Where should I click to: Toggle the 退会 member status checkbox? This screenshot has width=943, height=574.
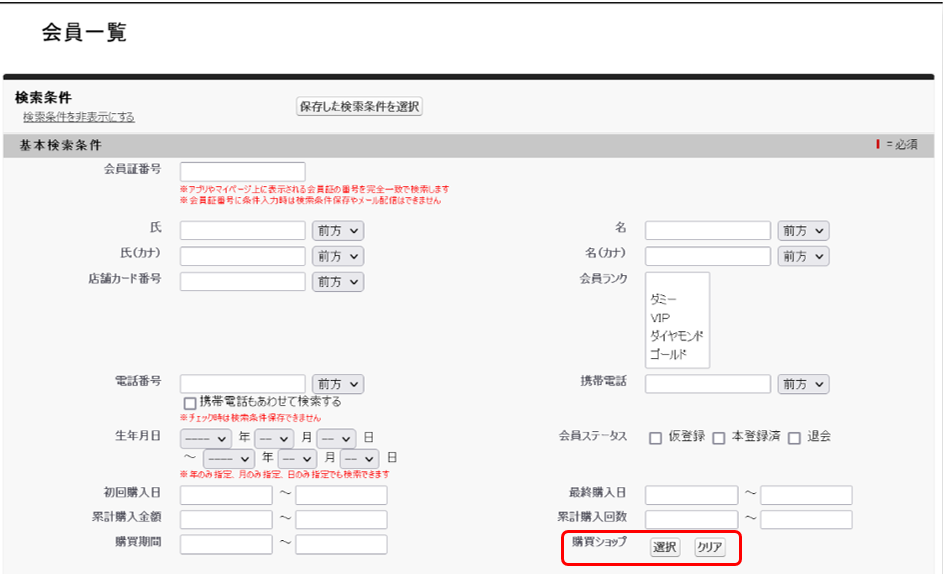click(794, 438)
